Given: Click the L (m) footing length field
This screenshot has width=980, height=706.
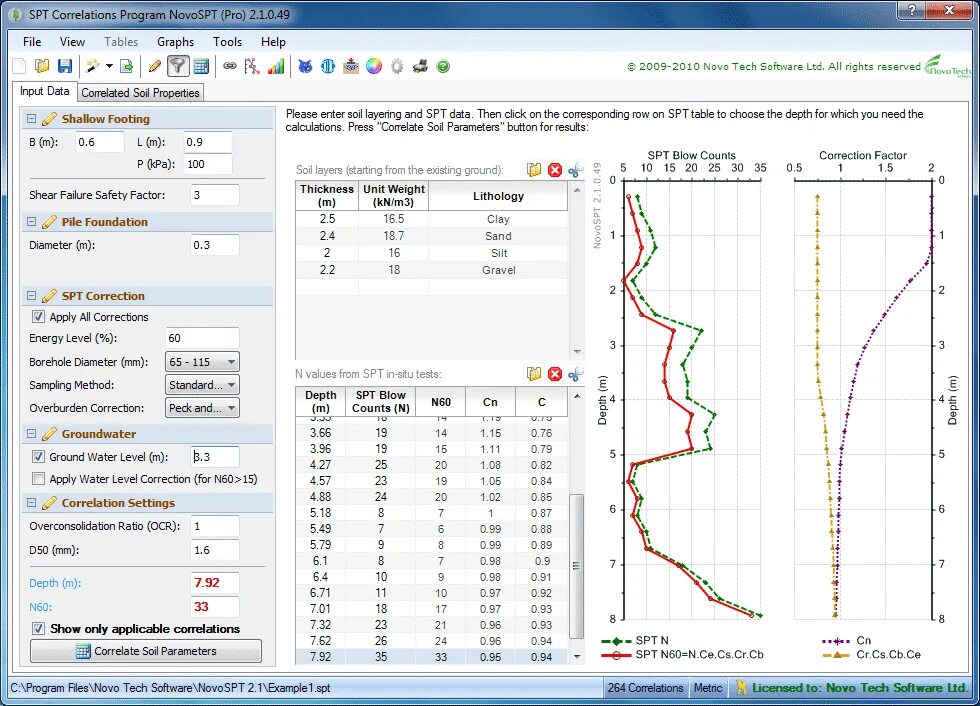Looking at the screenshot, I should tap(208, 142).
